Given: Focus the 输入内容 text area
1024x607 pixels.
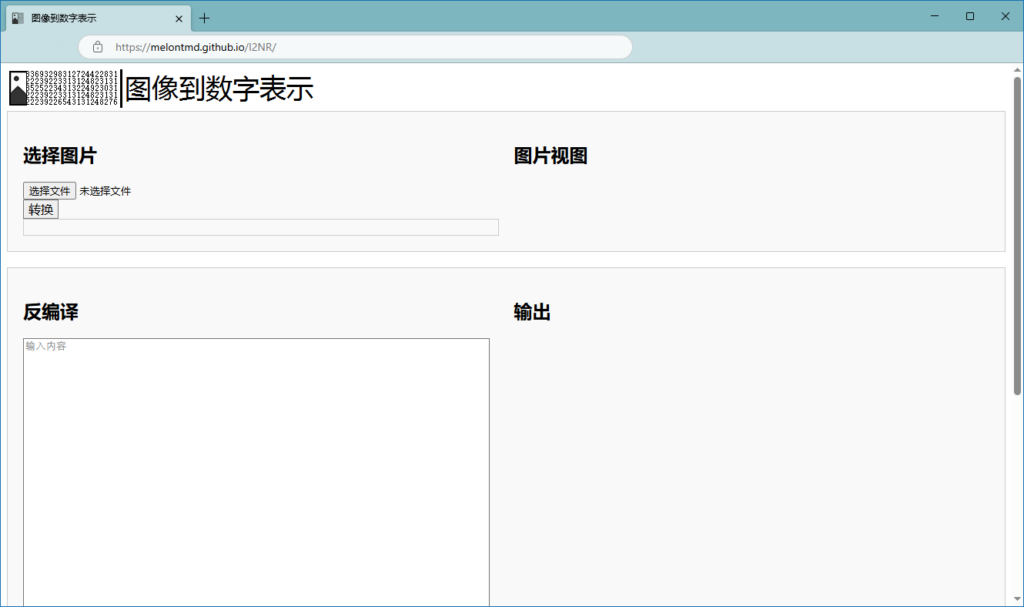Looking at the screenshot, I should coord(256,470).
